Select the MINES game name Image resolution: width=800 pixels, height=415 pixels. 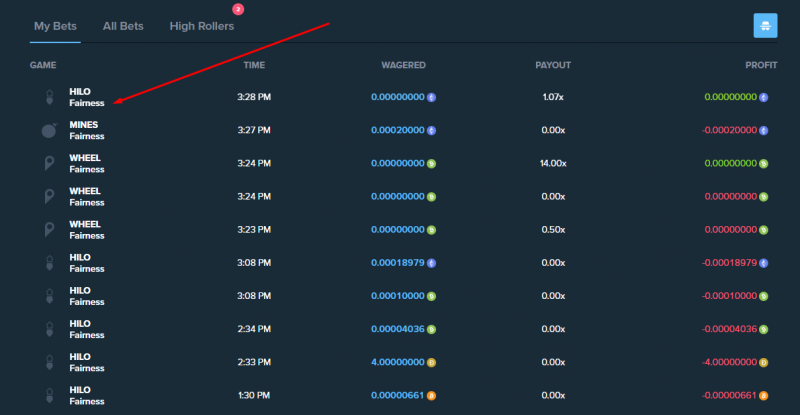(84, 125)
